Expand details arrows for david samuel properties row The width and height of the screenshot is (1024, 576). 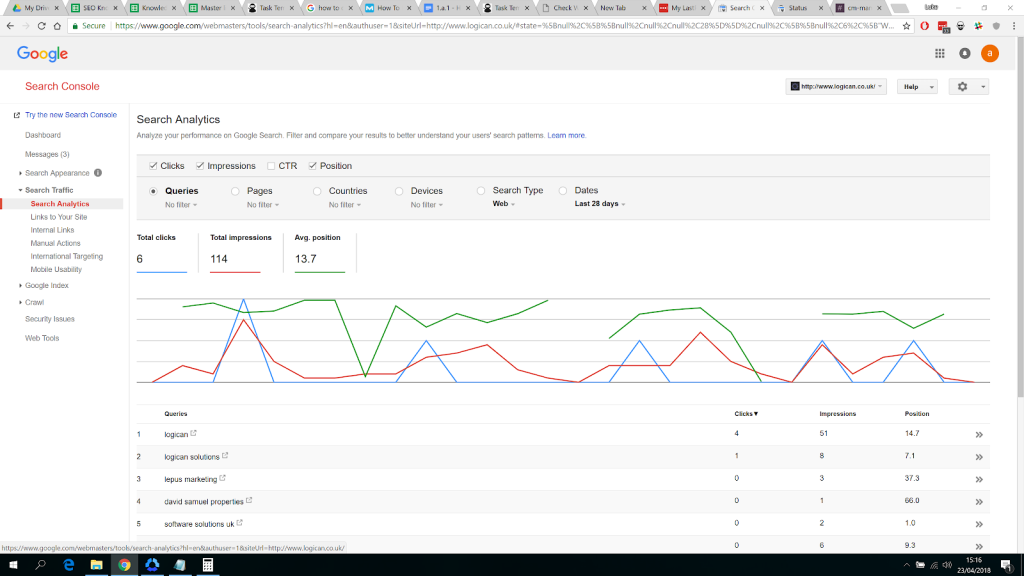click(x=979, y=502)
